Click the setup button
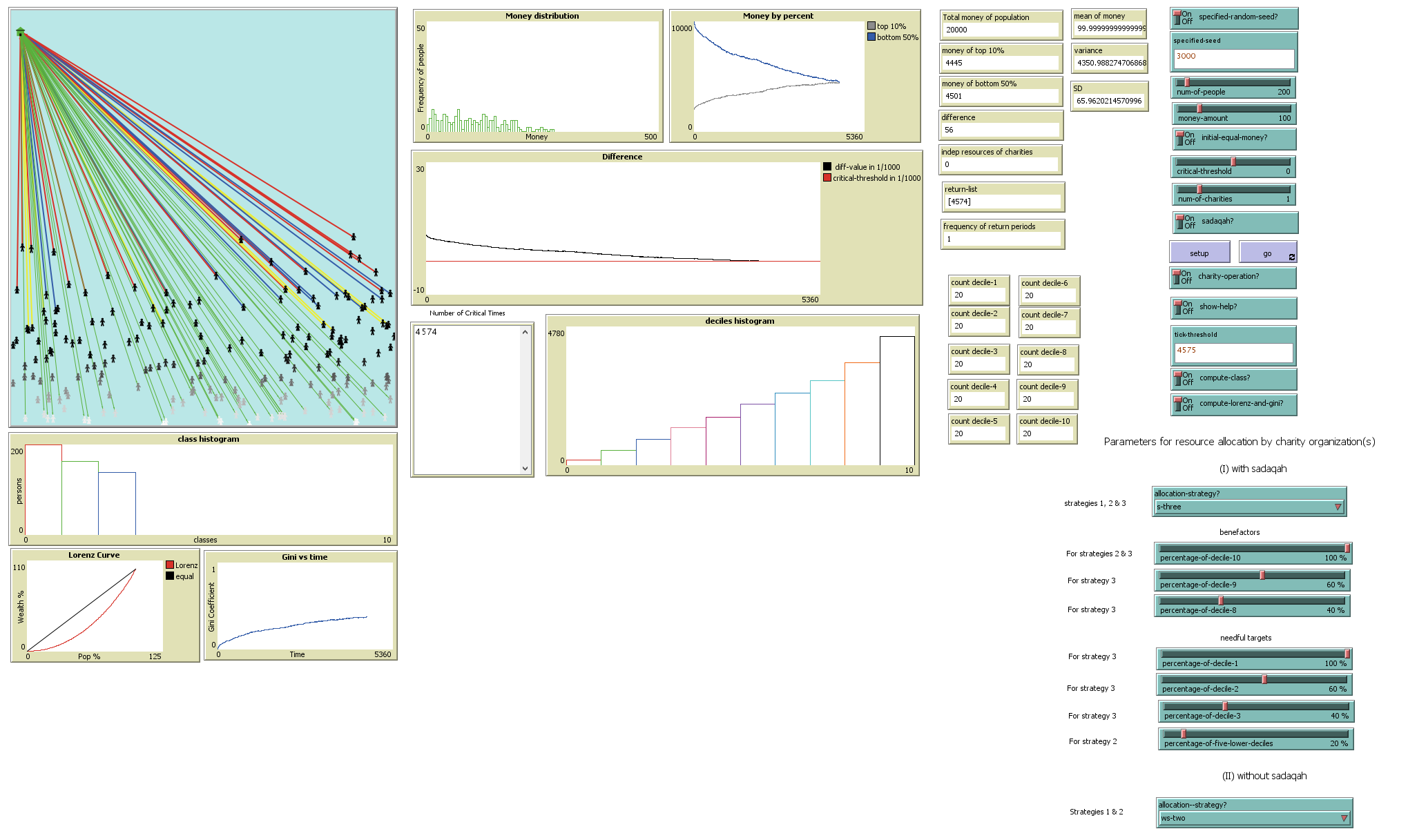This screenshot has height=840, width=1408. point(1201,252)
